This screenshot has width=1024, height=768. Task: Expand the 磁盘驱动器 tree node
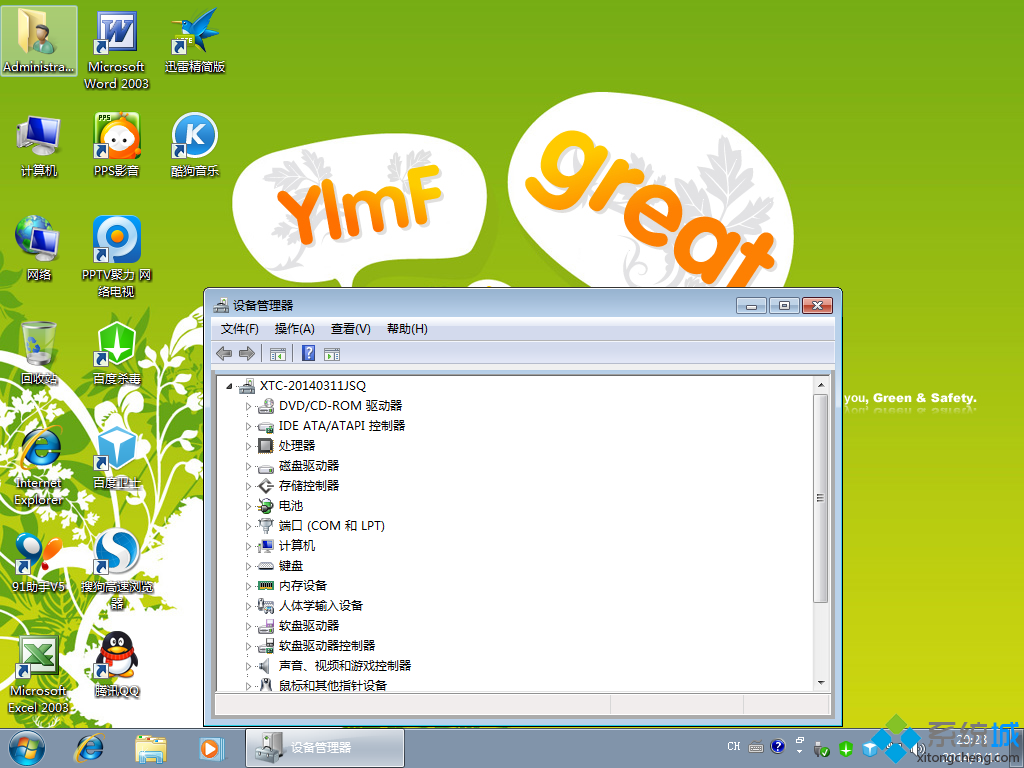250,466
